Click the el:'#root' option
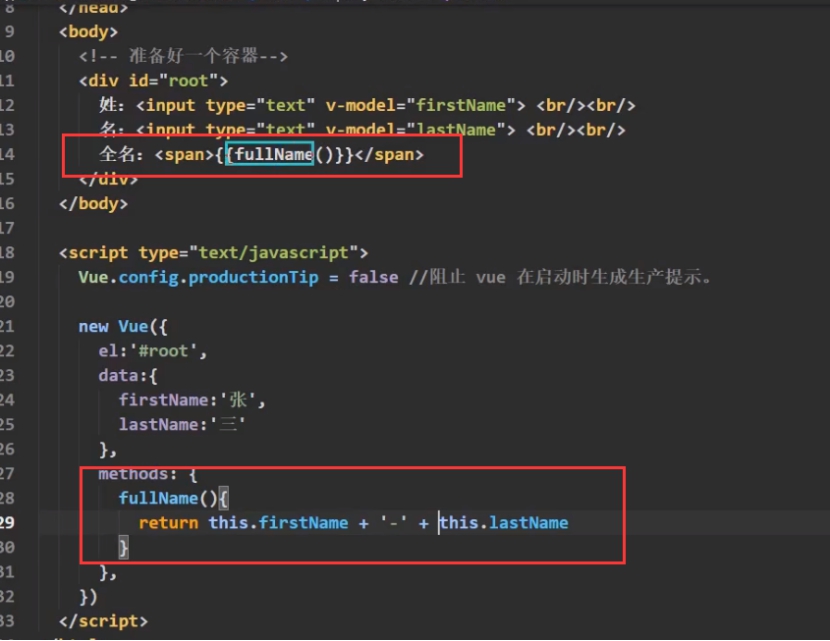 [152, 351]
